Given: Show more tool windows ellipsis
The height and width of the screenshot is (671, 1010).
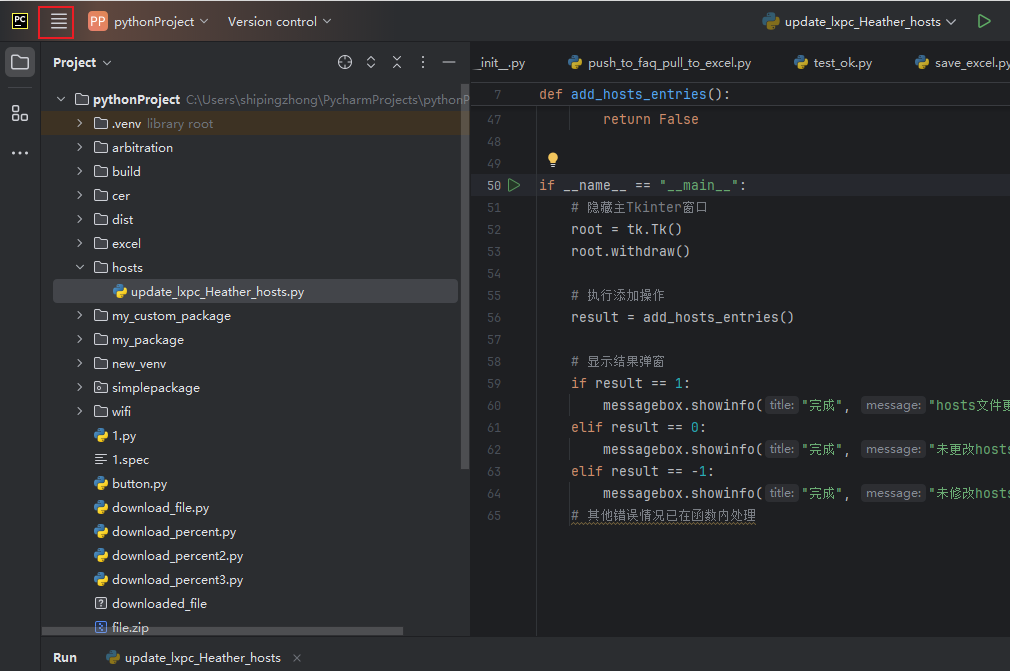Looking at the screenshot, I should [x=20, y=153].
